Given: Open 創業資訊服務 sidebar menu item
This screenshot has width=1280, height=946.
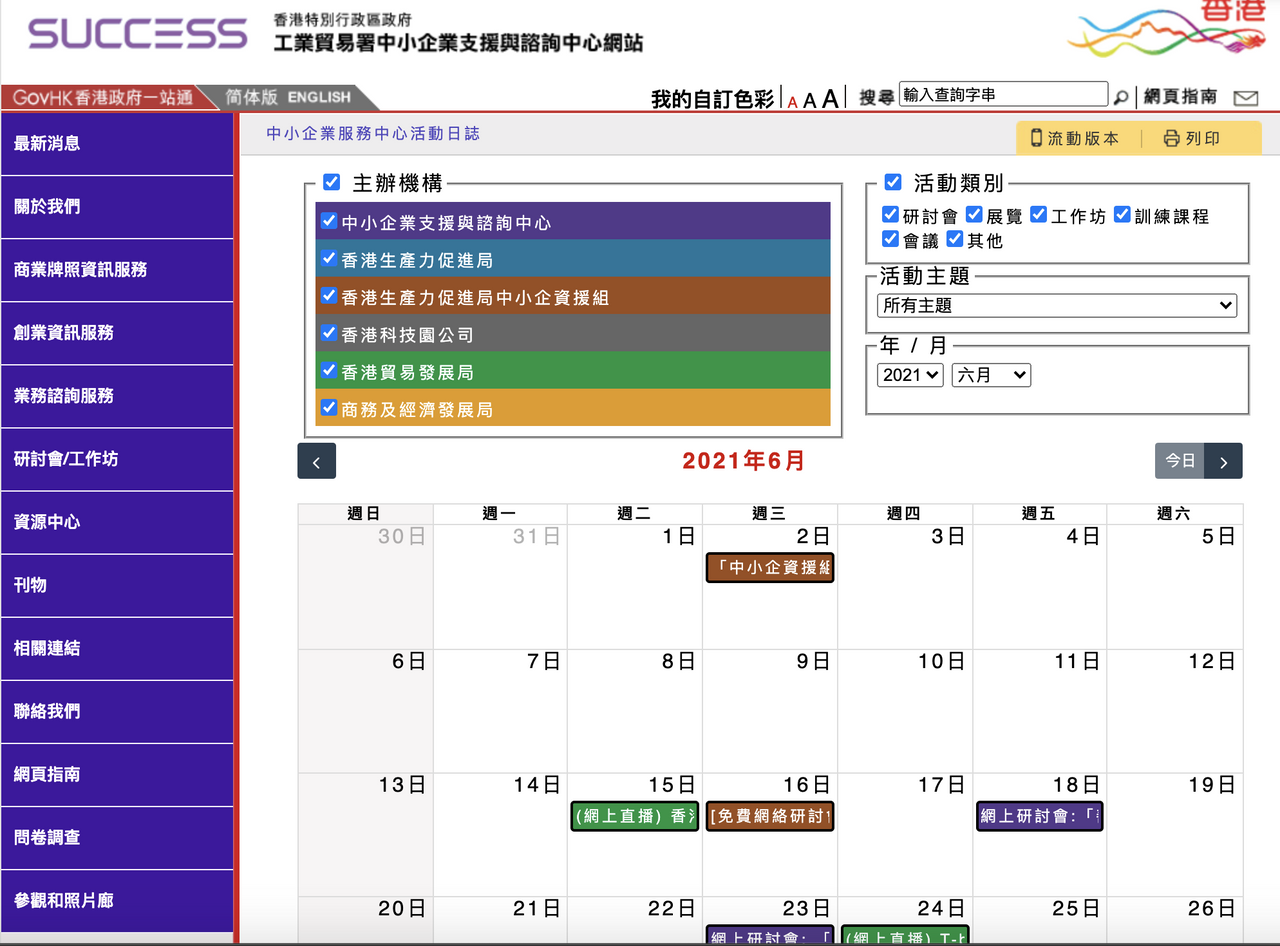Looking at the screenshot, I should point(117,333).
